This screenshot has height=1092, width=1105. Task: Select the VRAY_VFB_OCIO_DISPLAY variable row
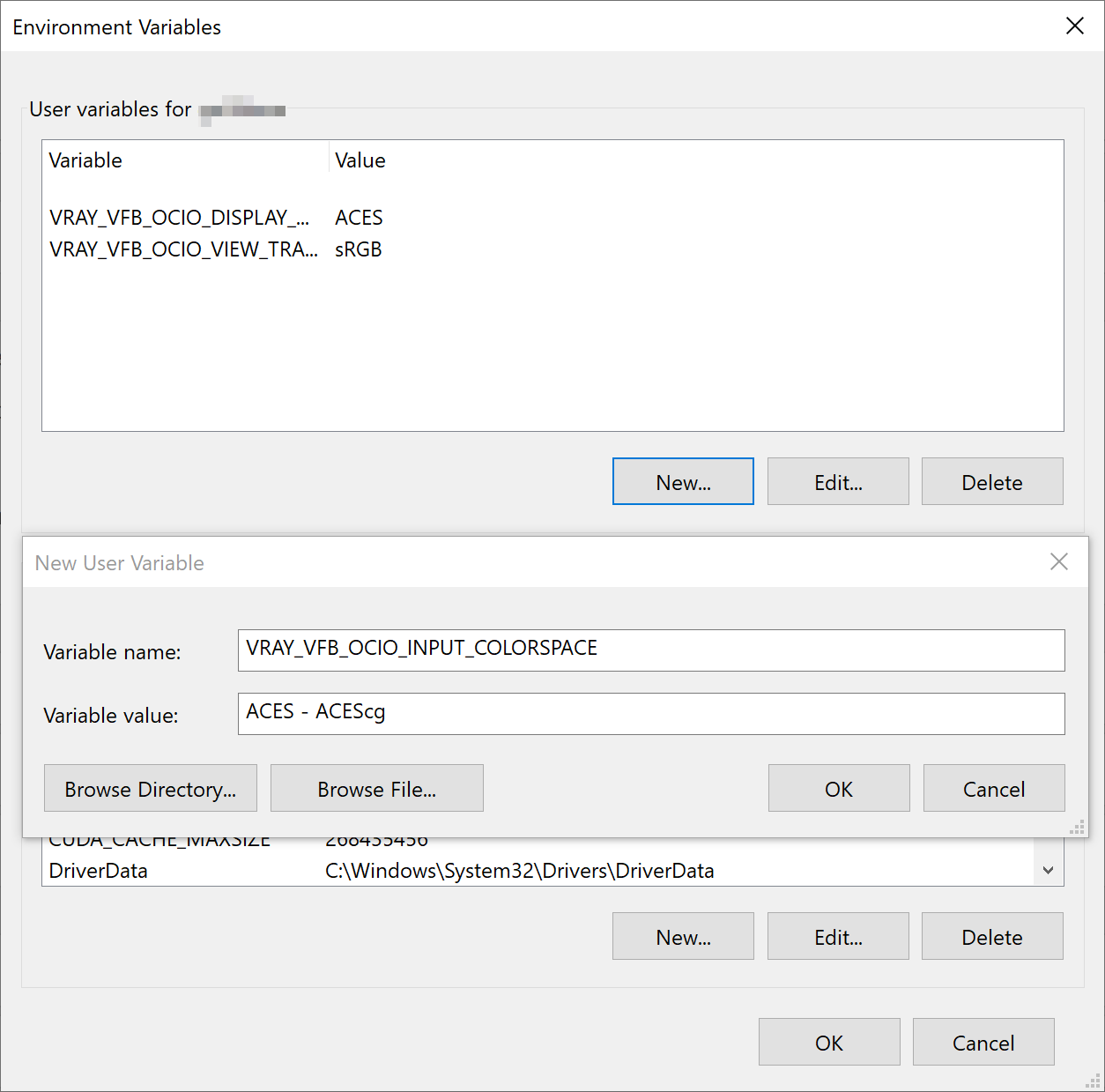point(180,218)
